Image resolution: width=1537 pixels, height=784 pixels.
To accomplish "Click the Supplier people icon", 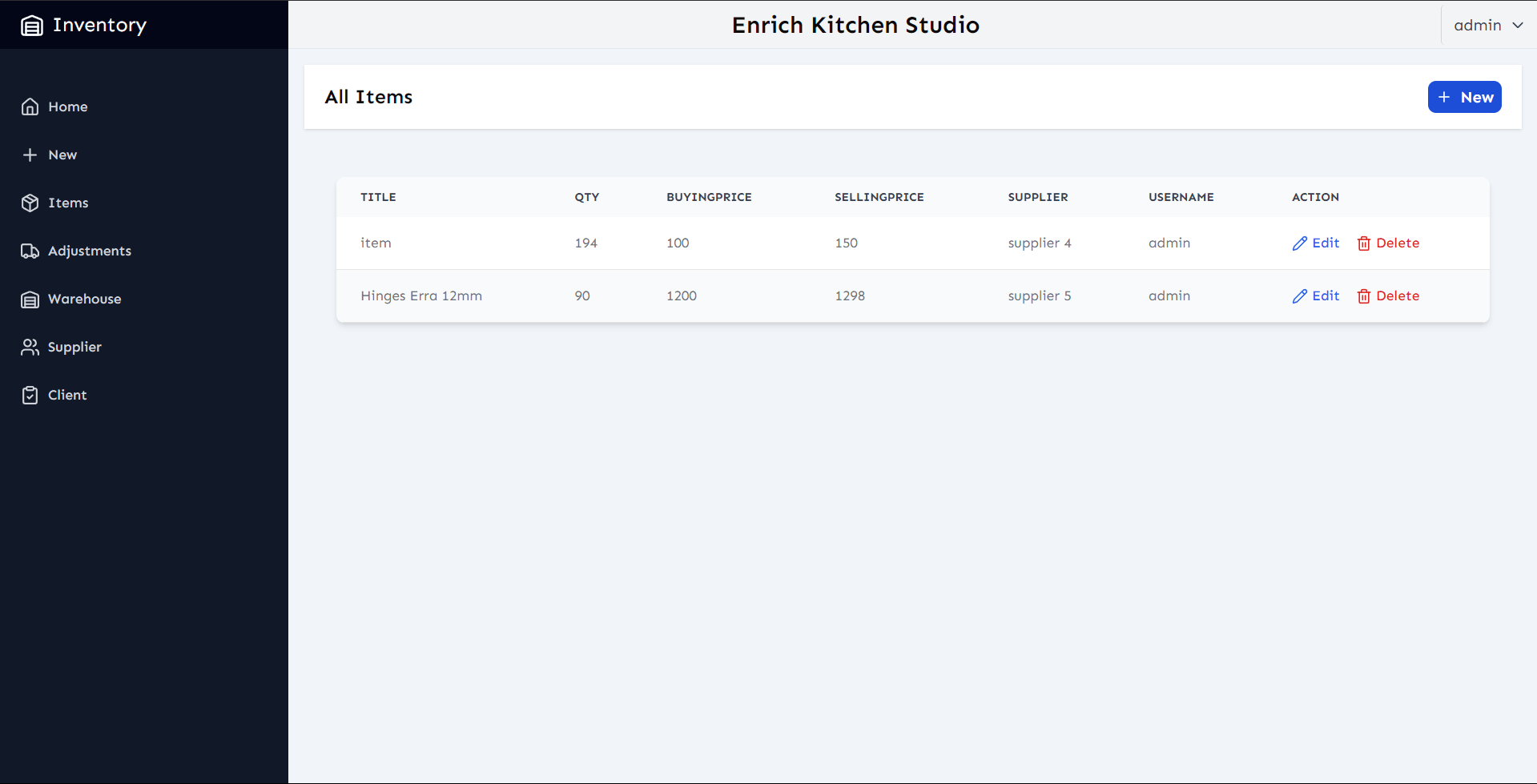I will (x=30, y=347).
